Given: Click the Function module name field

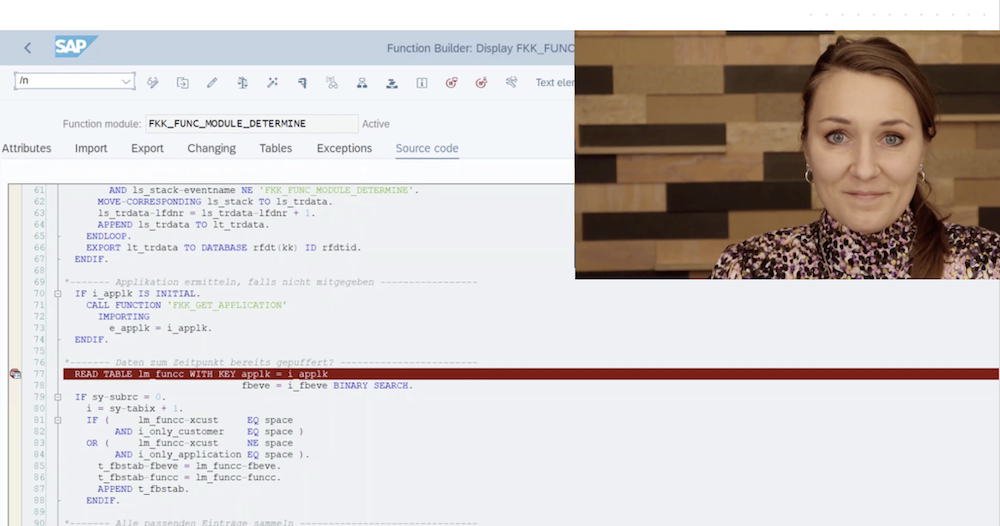Looking at the screenshot, I should 252,124.
